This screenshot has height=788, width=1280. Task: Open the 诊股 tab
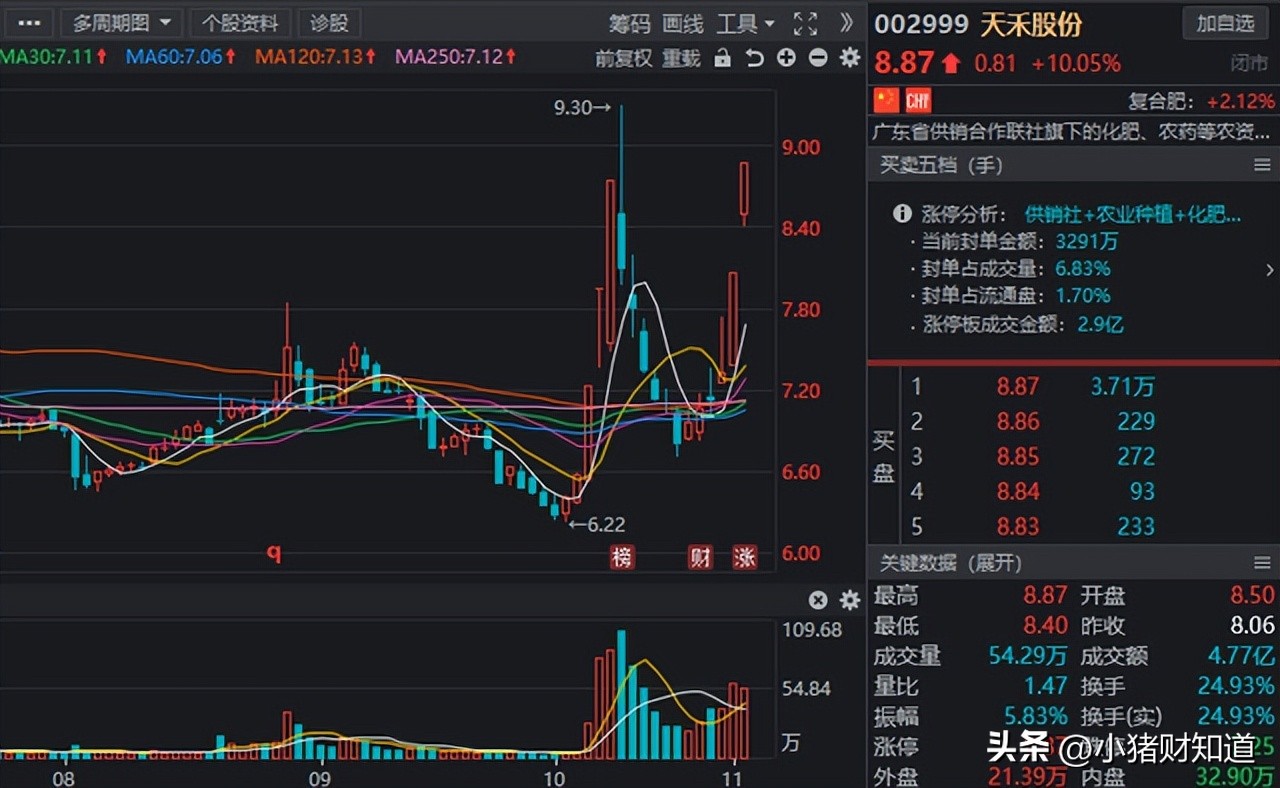tap(329, 22)
